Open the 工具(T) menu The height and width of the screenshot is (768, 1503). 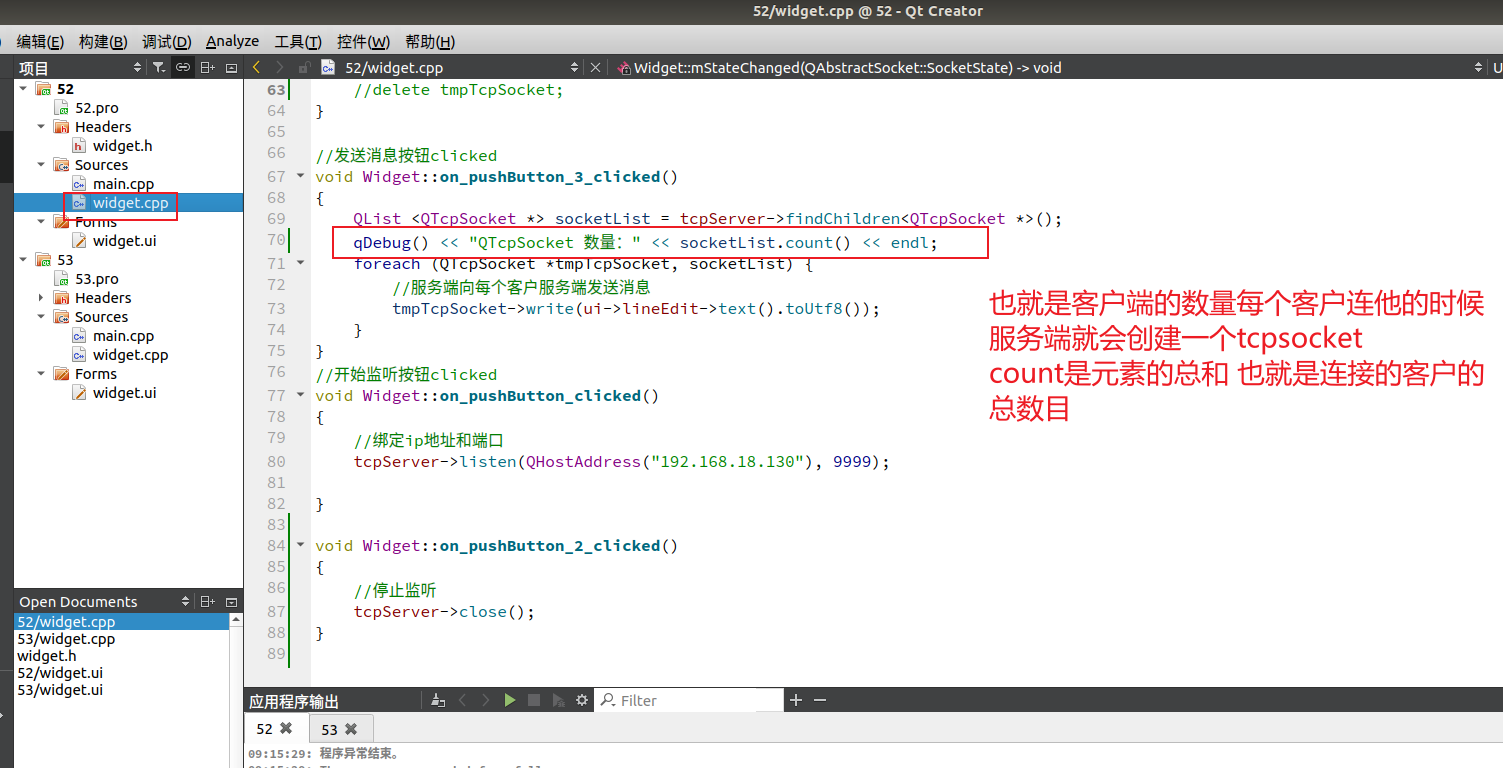298,41
